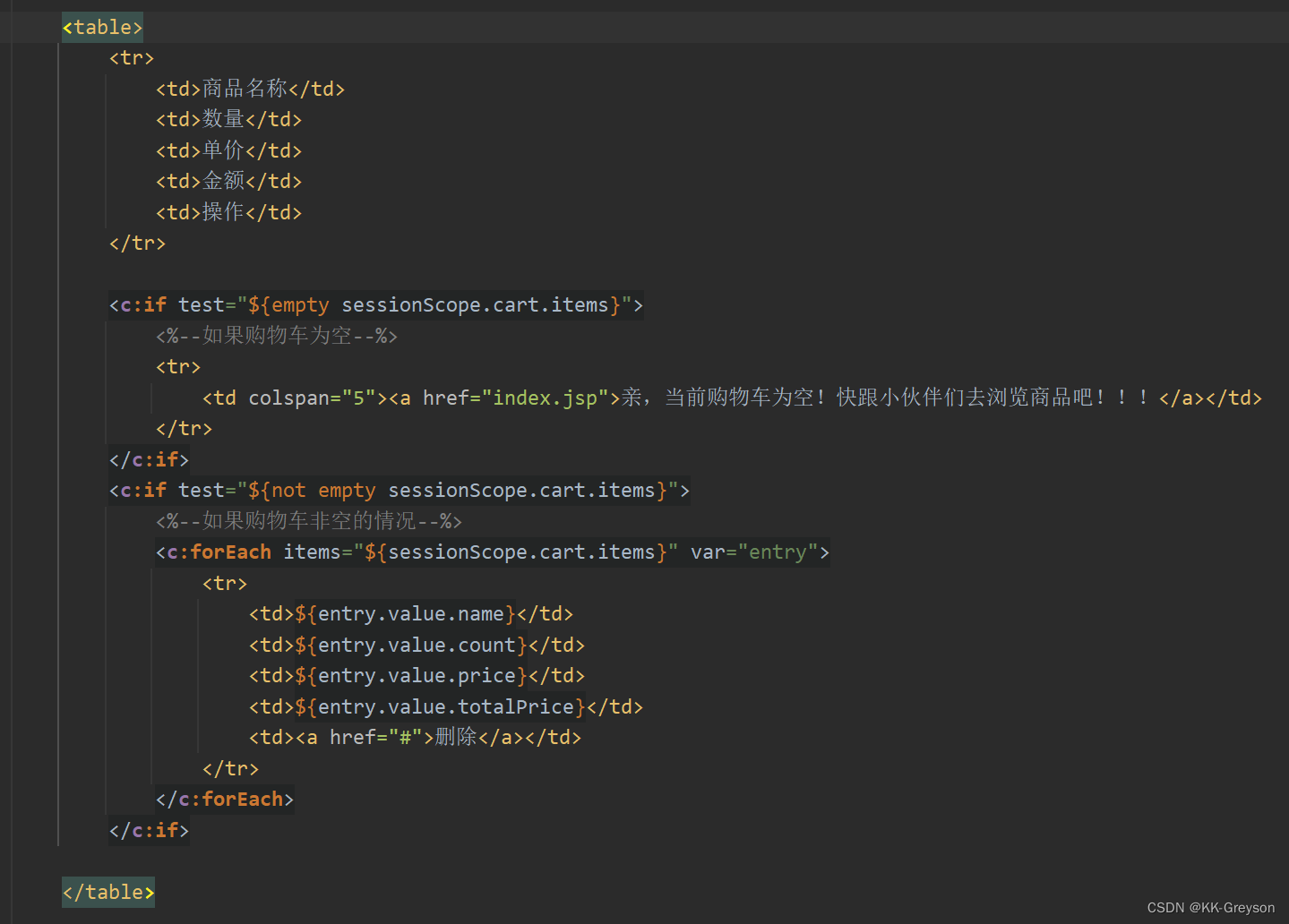1289x924 pixels.
Task: Click the </tr> tag above </c:forEach>
Action: click(230, 769)
